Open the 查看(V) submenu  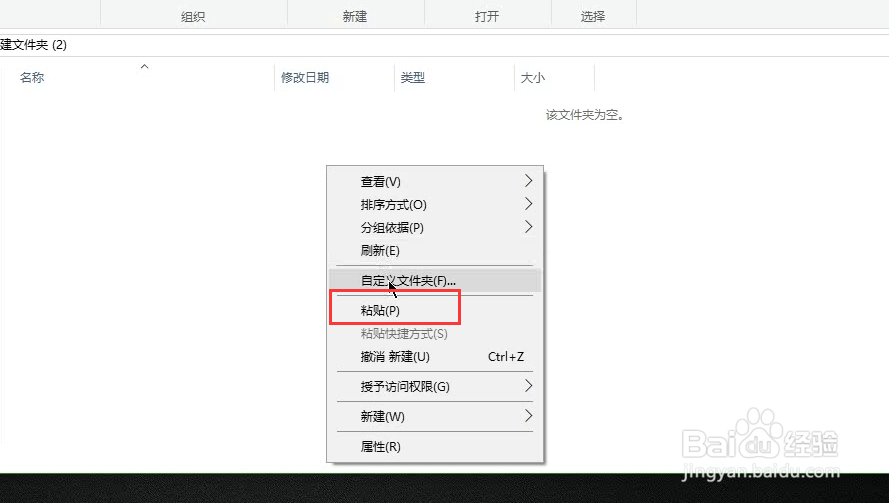tap(435, 181)
